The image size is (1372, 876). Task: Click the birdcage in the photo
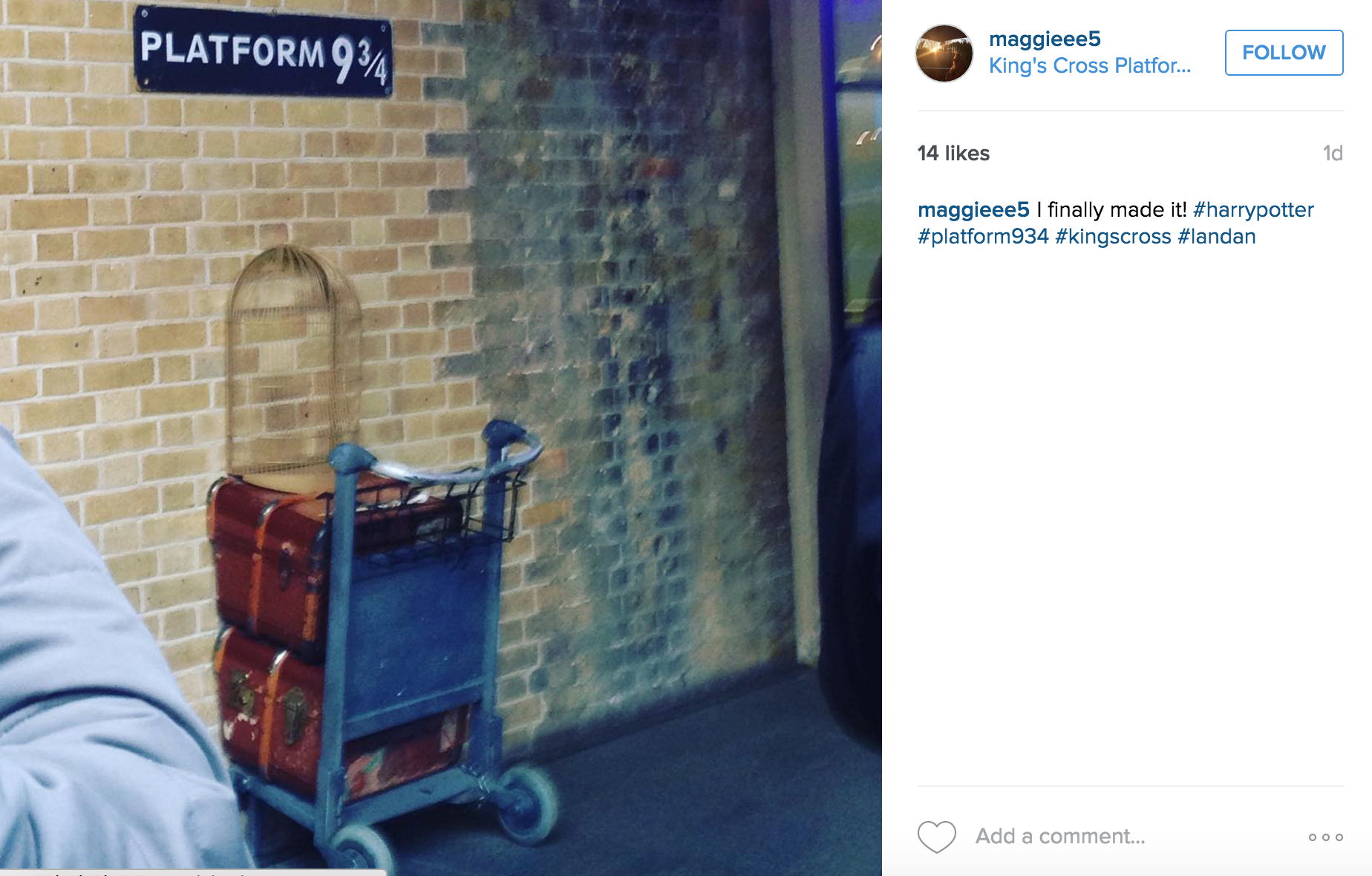pyautogui.click(x=295, y=362)
